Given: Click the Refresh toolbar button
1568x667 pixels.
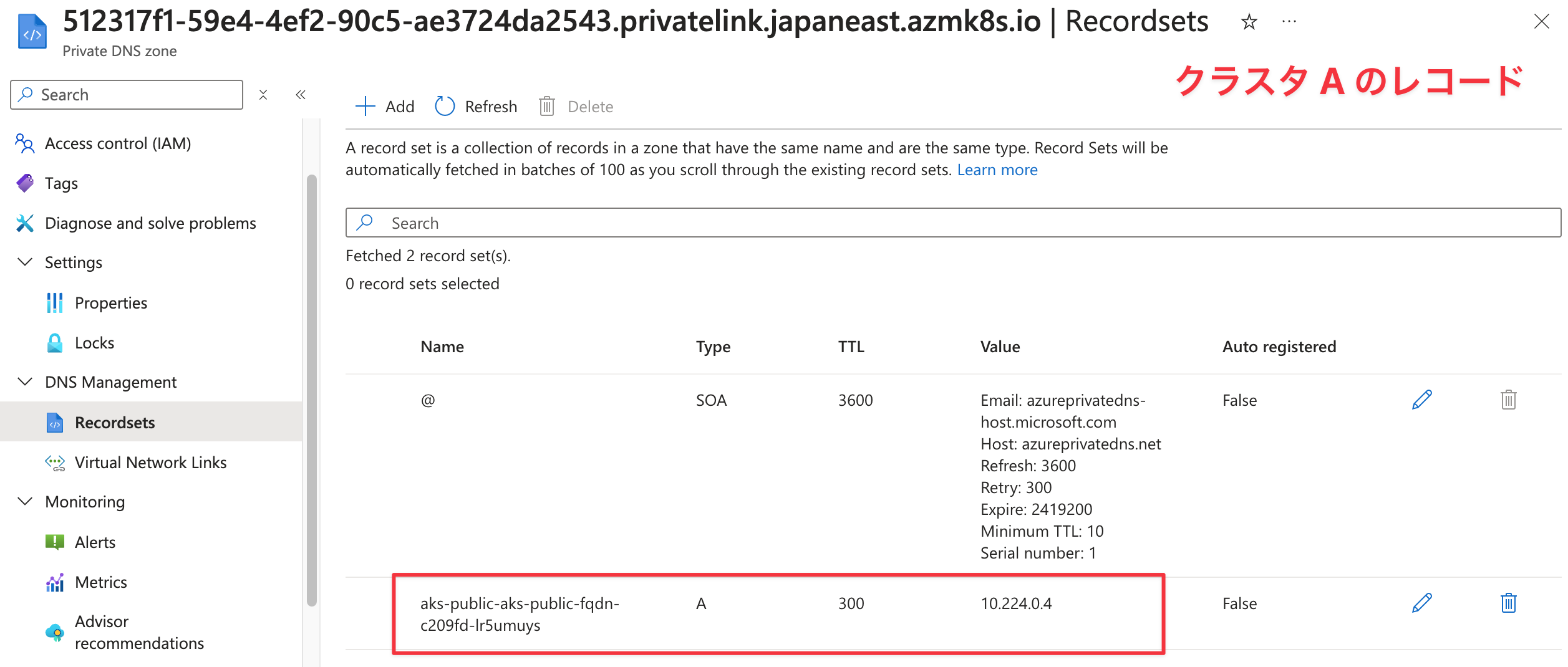Looking at the screenshot, I should point(477,107).
